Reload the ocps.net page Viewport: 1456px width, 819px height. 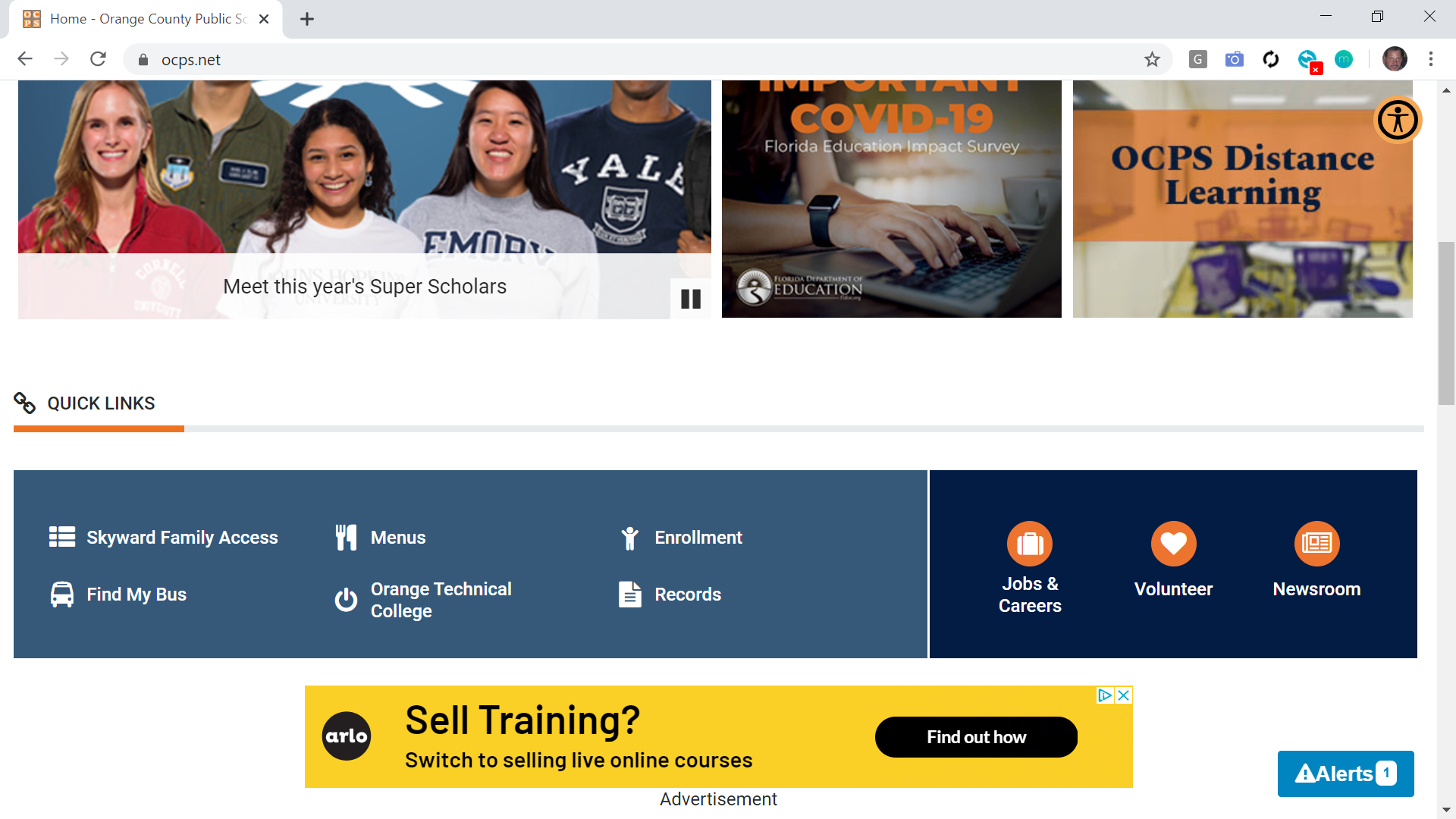[x=98, y=59]
